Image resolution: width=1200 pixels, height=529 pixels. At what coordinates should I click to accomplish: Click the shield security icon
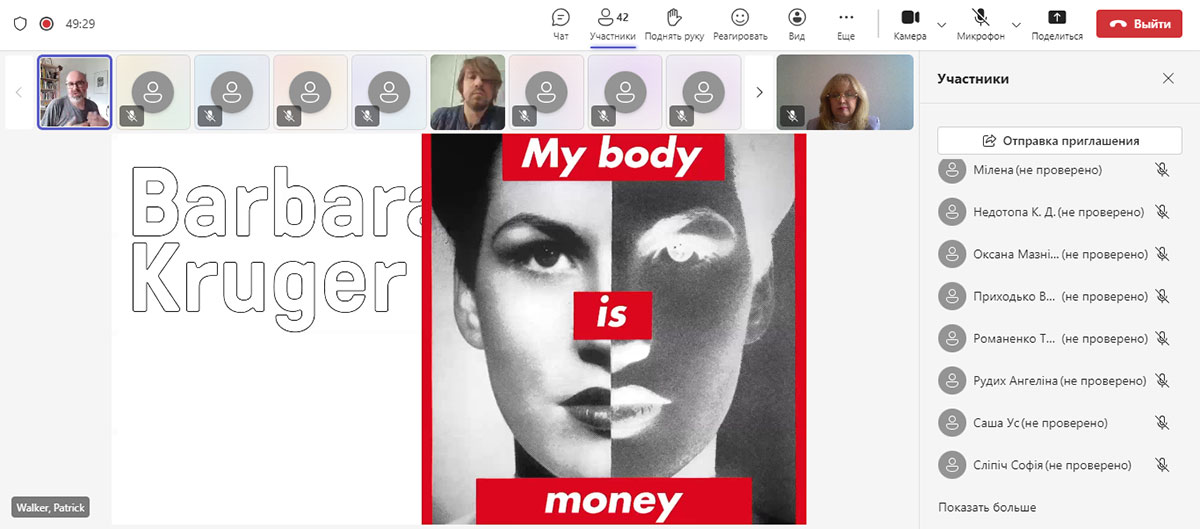click(20, 23)
